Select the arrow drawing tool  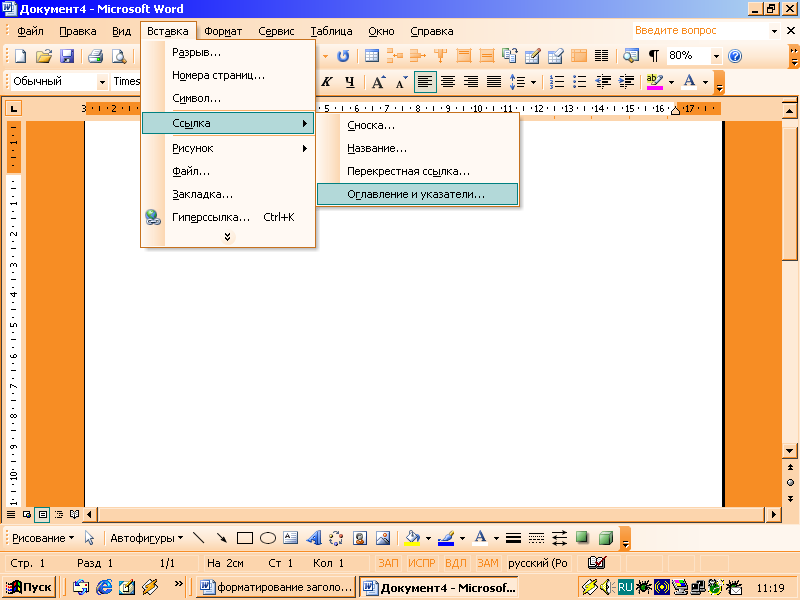(x=221, y=538)
